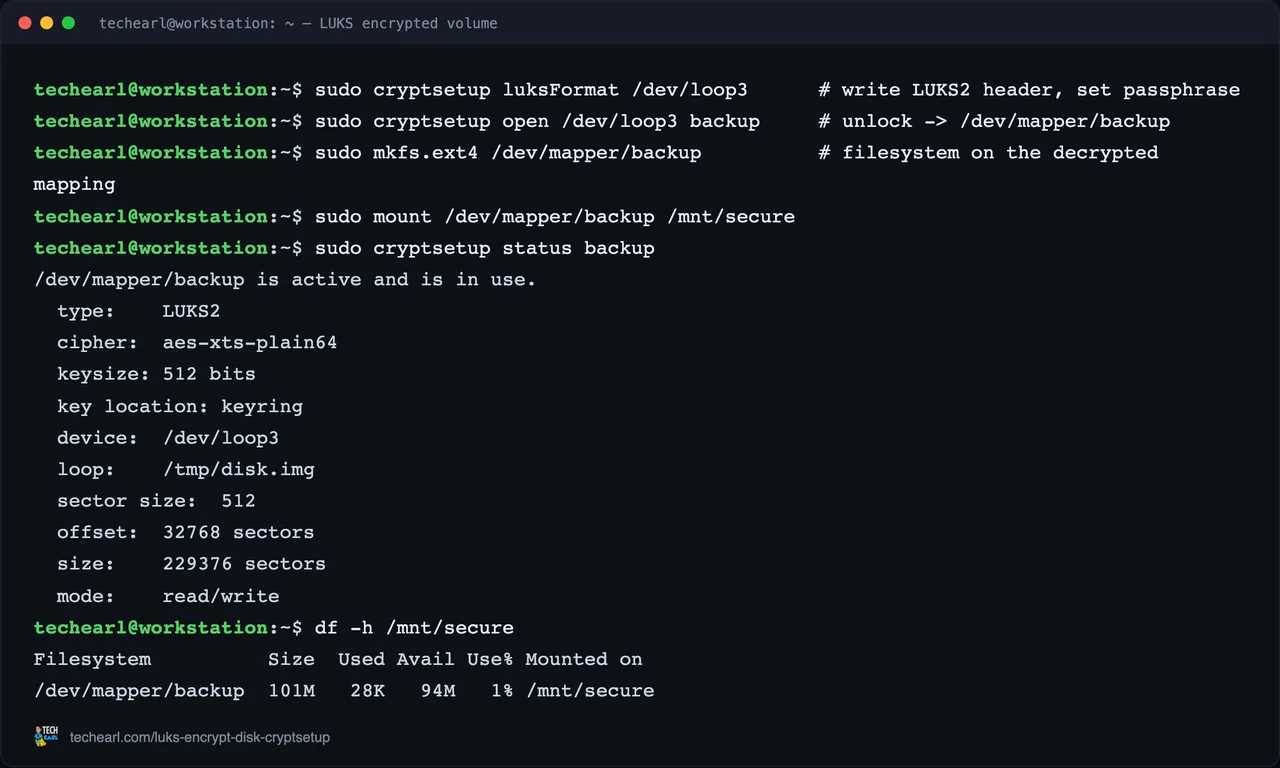Click the available value '94M'
This screenshot has width=1280, height=768.
(437, 691)
